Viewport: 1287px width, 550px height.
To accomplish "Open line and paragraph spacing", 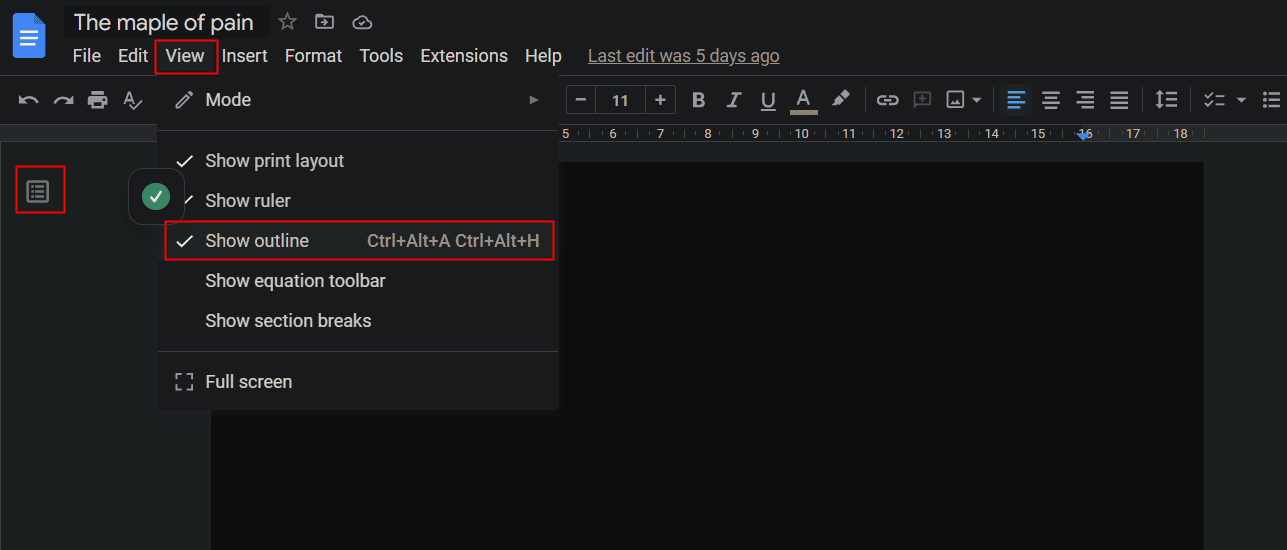I will 1166,100.
